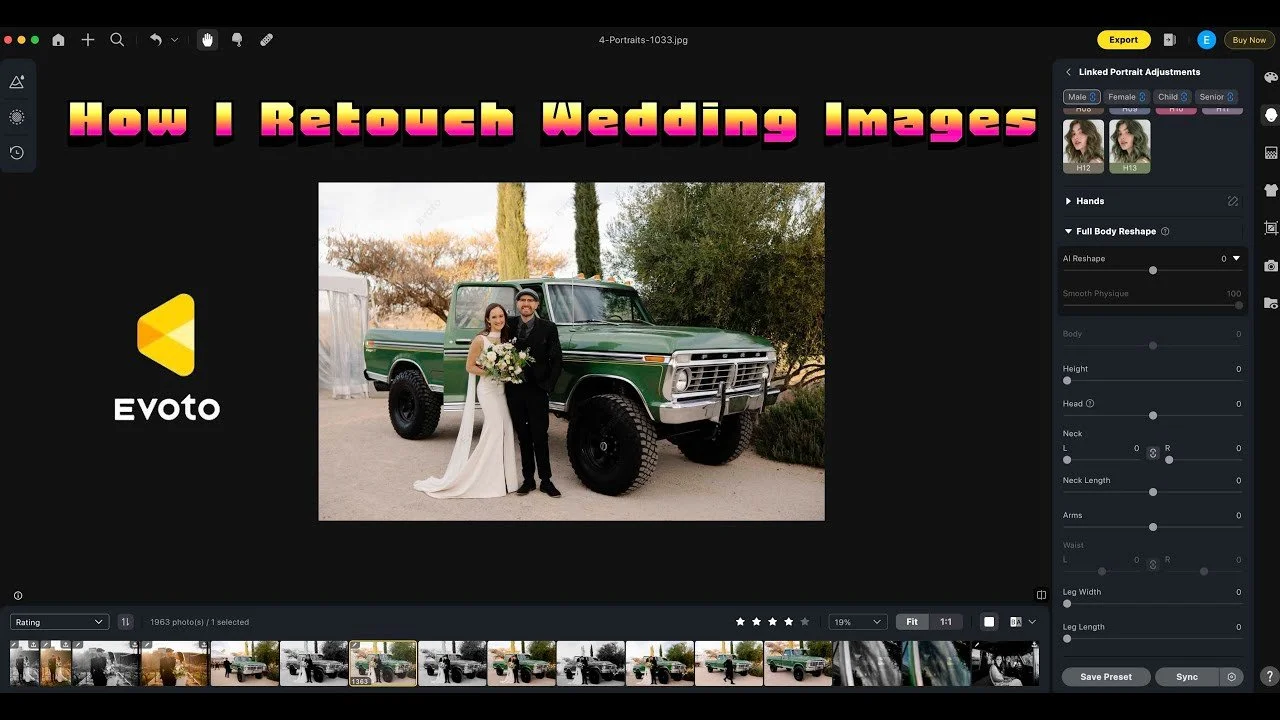Image resolution: width=1280 pixels, height=720 pixels.
Task: Click the Buy Now button
Action: (1249, 40)
